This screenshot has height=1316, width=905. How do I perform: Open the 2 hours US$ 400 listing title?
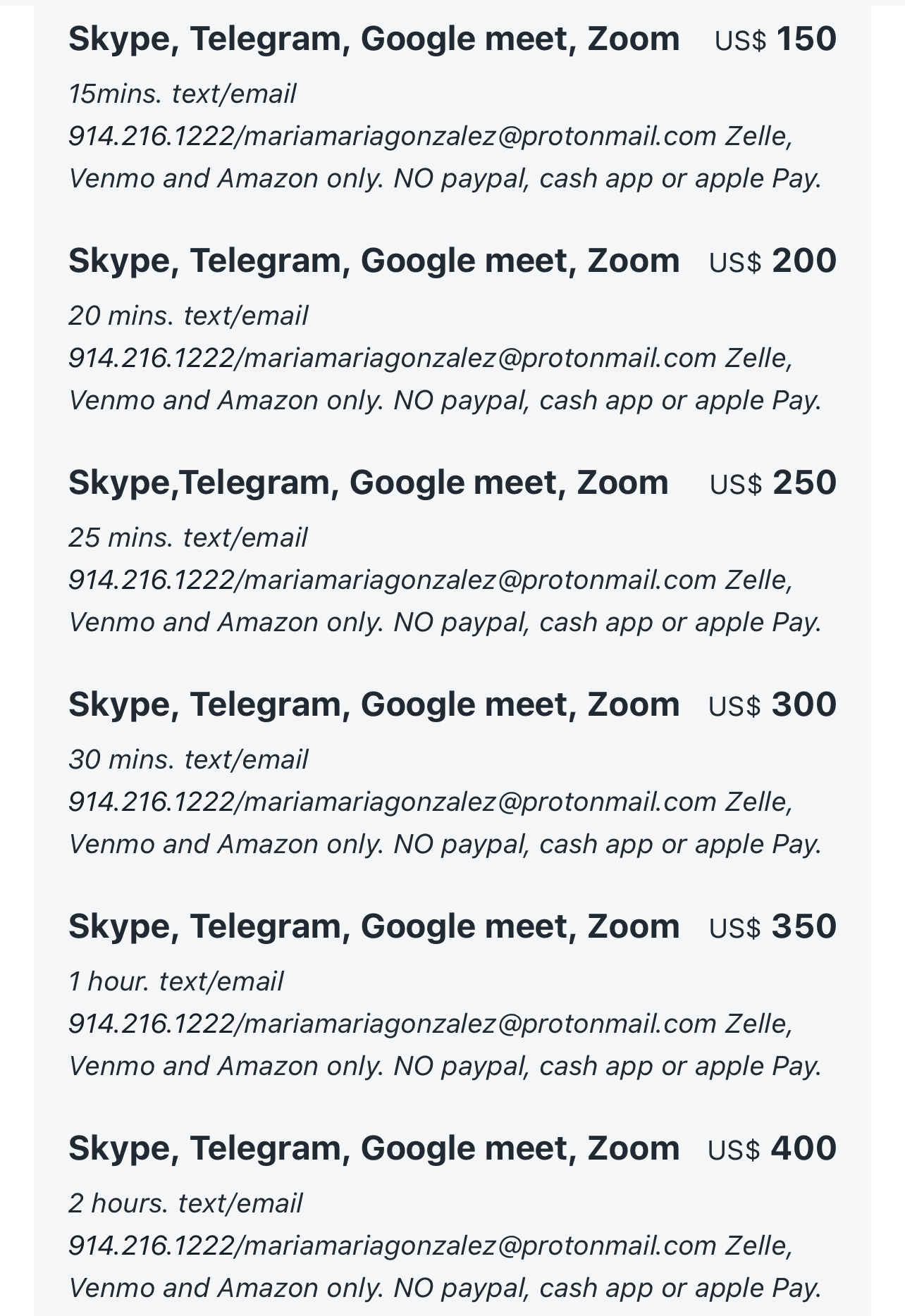coord(374,1149)
